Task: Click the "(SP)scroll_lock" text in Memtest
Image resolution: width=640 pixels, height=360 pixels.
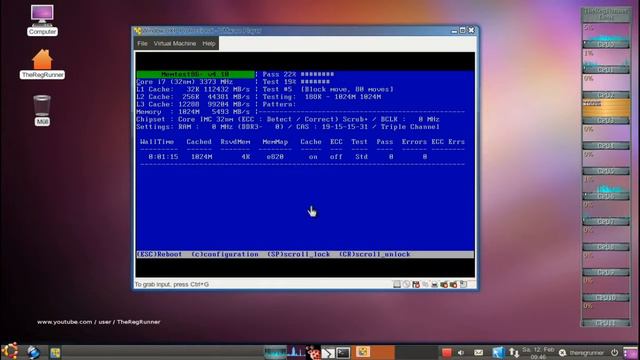Action: pyautogui.click(x=298, y=254)
